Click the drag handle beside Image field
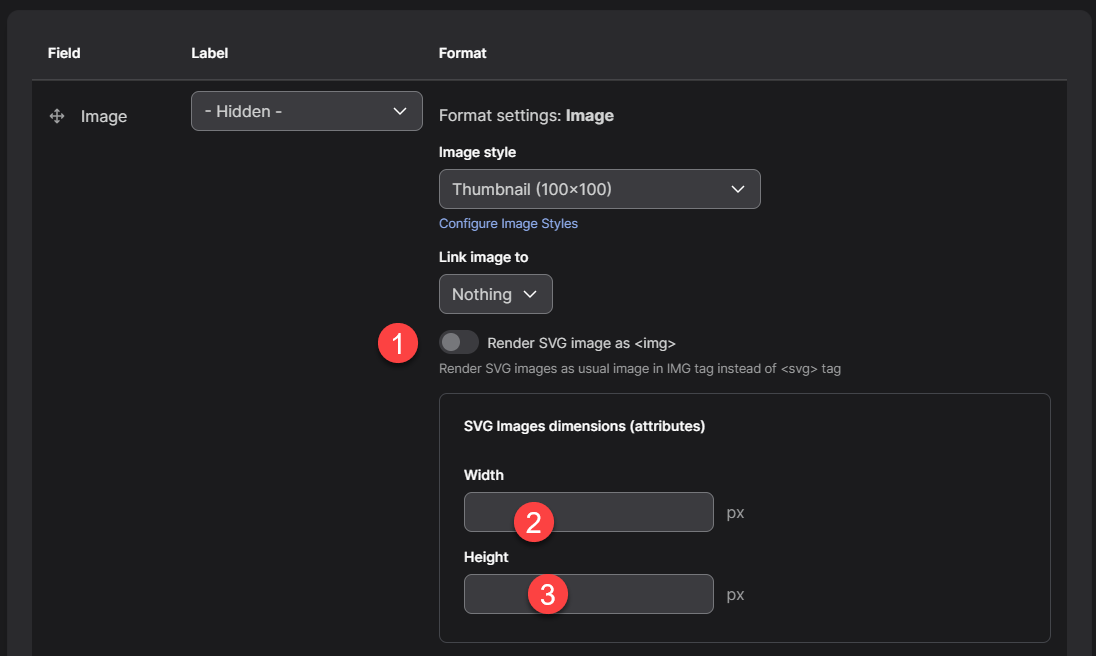 point(57,117)
